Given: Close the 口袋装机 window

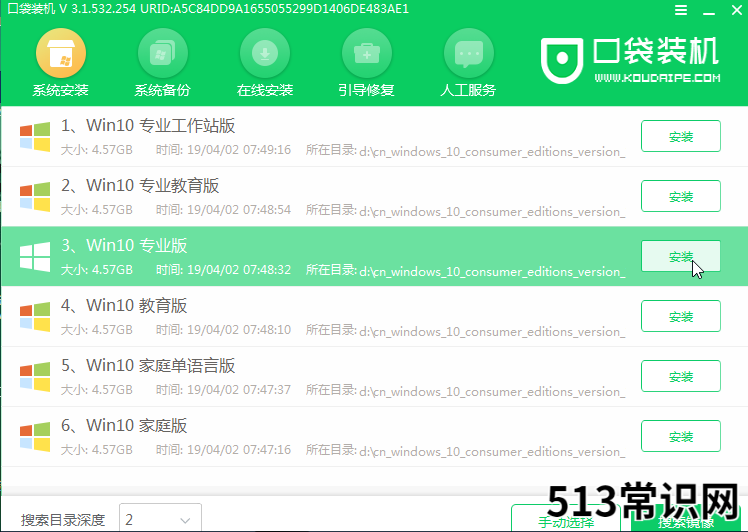Looking at the screenshot, I should 737,10.
